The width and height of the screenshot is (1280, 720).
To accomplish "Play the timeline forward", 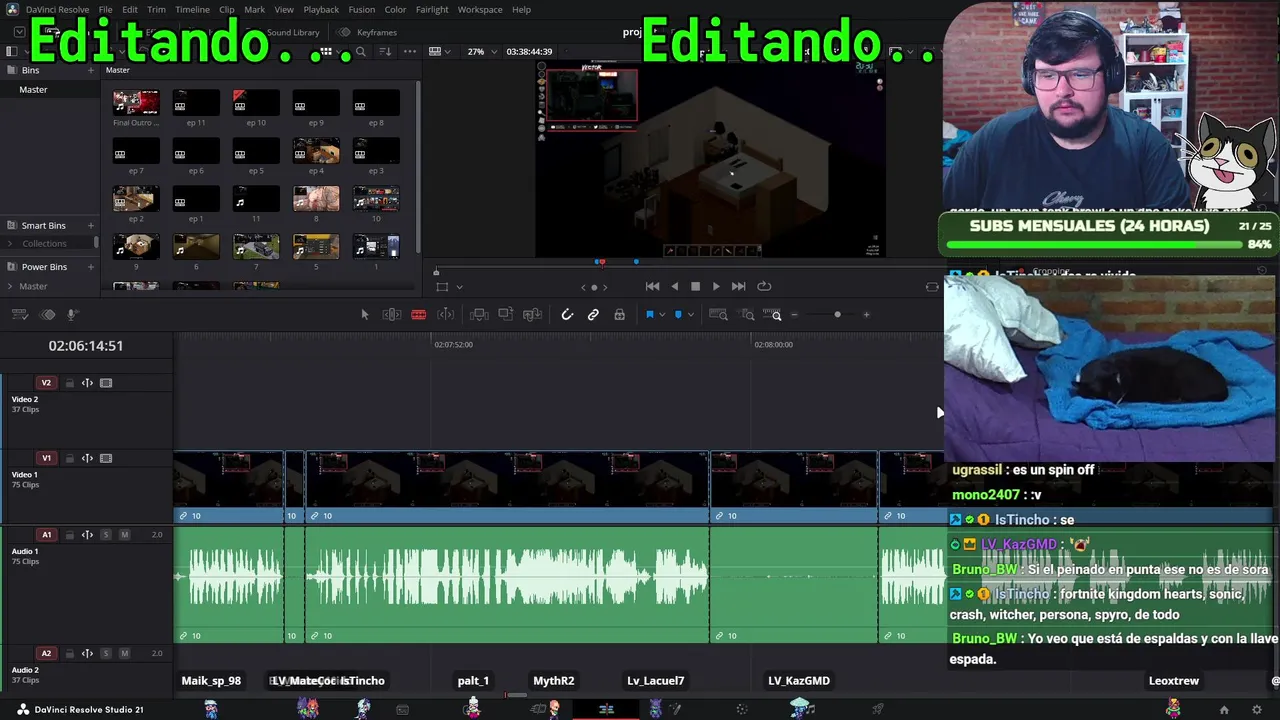I will (x=716, y=286).
